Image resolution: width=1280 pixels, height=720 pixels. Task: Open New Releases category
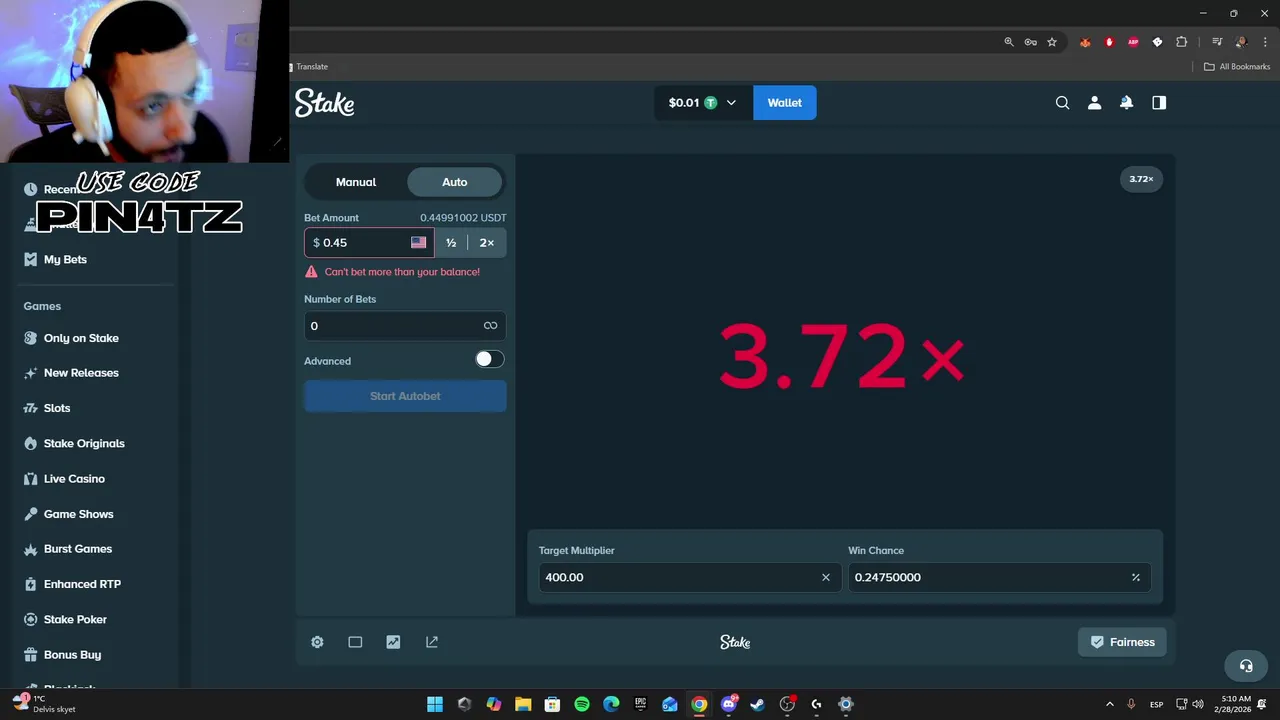point(81,373)
